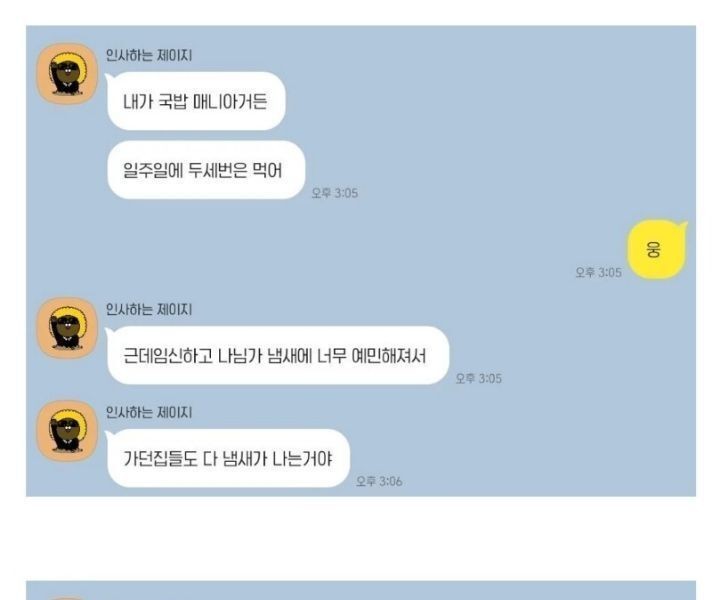Open profile avatar beside 가던집들도 message

67,431
